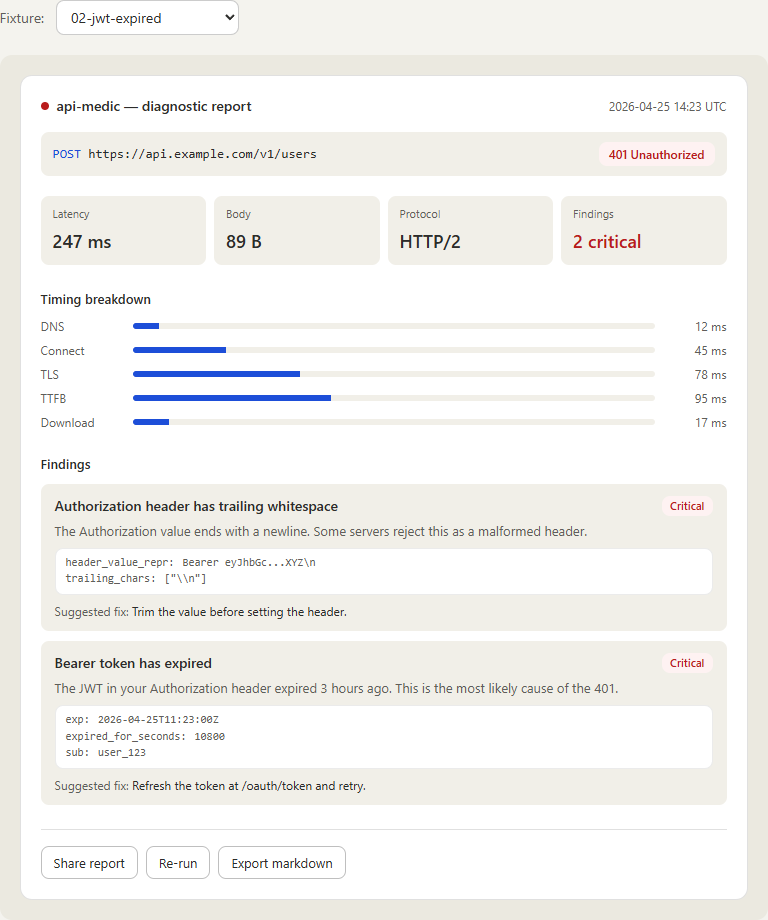768x920 pixels.
Task: Open the Fixture dropdown showing 02-jwt-expired
Action: tap(147, 18)
